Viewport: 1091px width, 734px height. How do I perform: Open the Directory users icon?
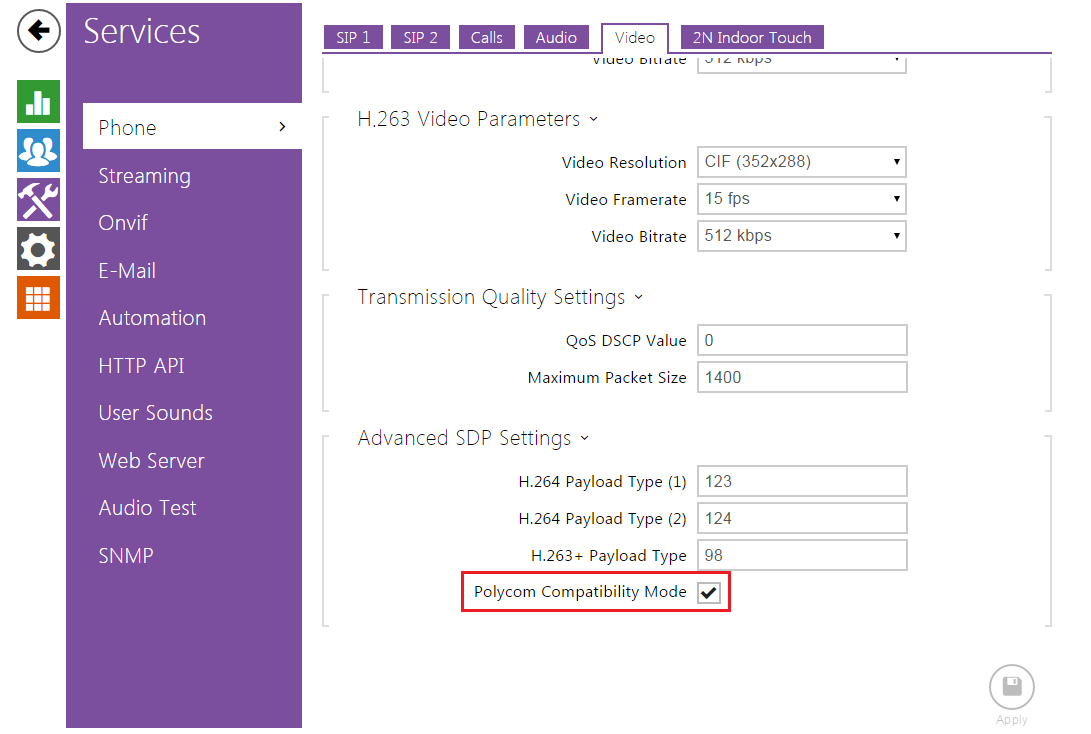coord(38,151)
